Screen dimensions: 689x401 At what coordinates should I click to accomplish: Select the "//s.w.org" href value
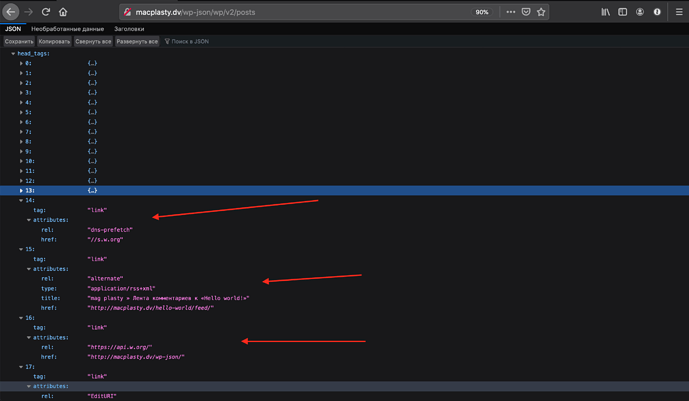105,240
